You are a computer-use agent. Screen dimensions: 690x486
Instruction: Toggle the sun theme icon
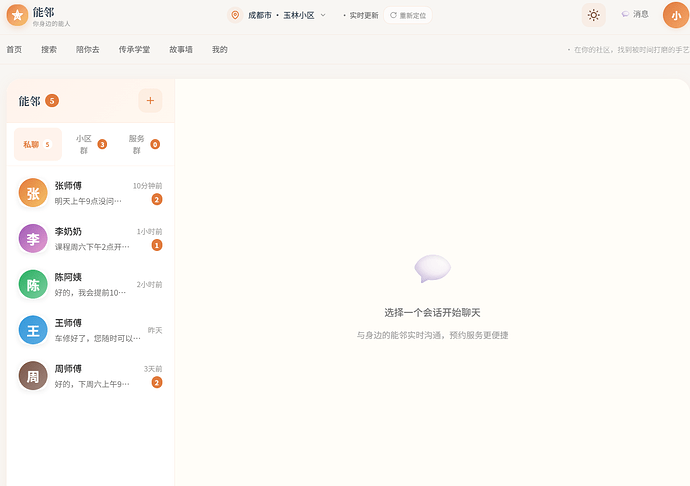pyautogui.click(x=594, y=15)
